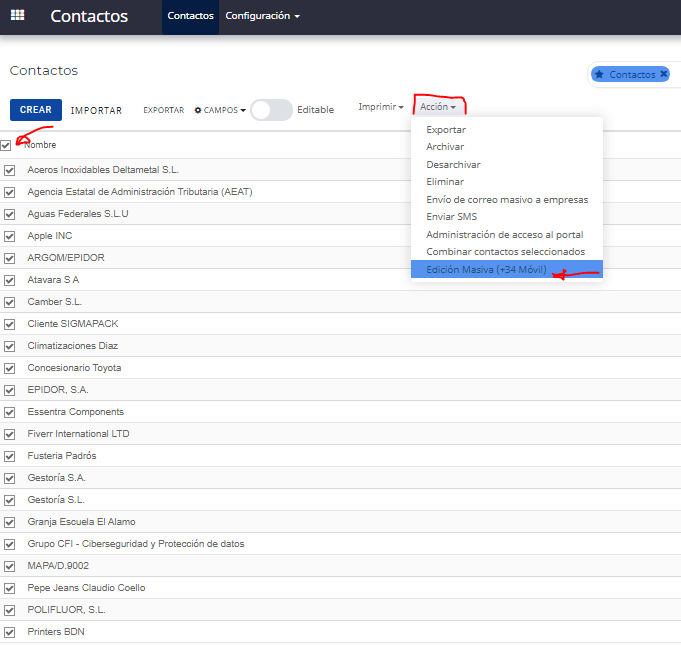
Task: Open Administración de acceso al portal
Action: (x=505, y=235)
